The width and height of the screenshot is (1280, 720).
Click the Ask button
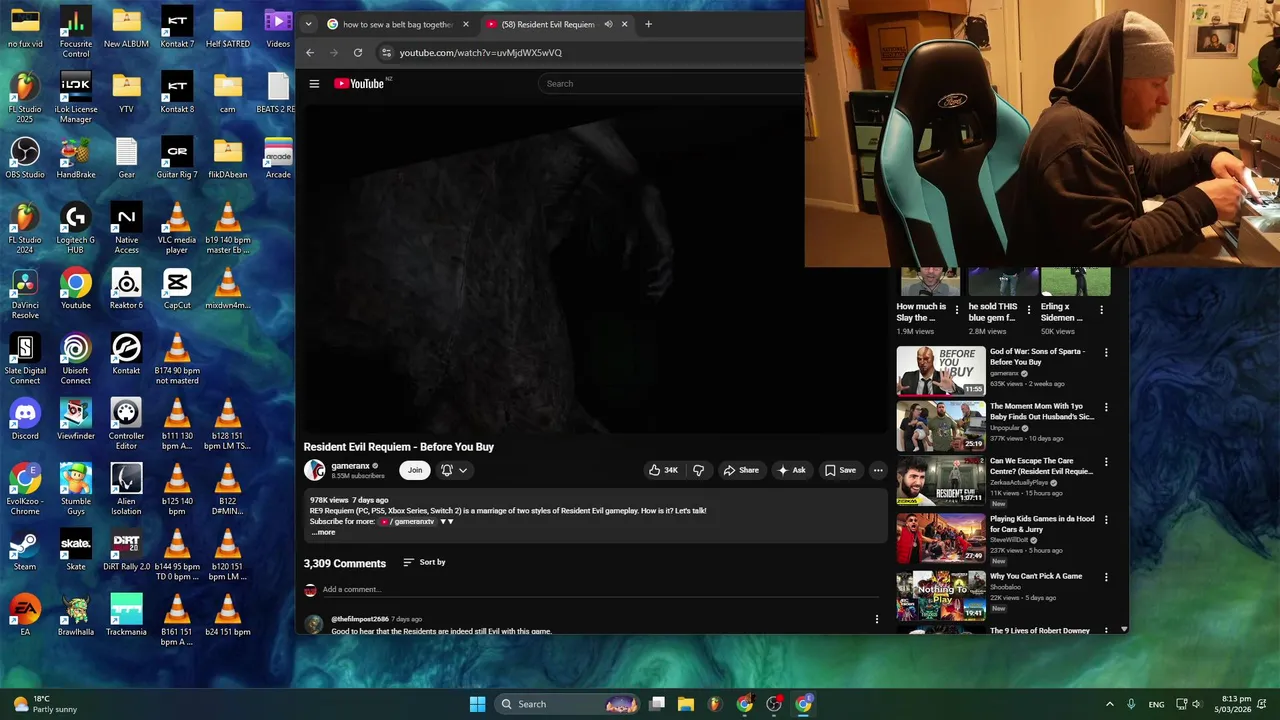791,470
